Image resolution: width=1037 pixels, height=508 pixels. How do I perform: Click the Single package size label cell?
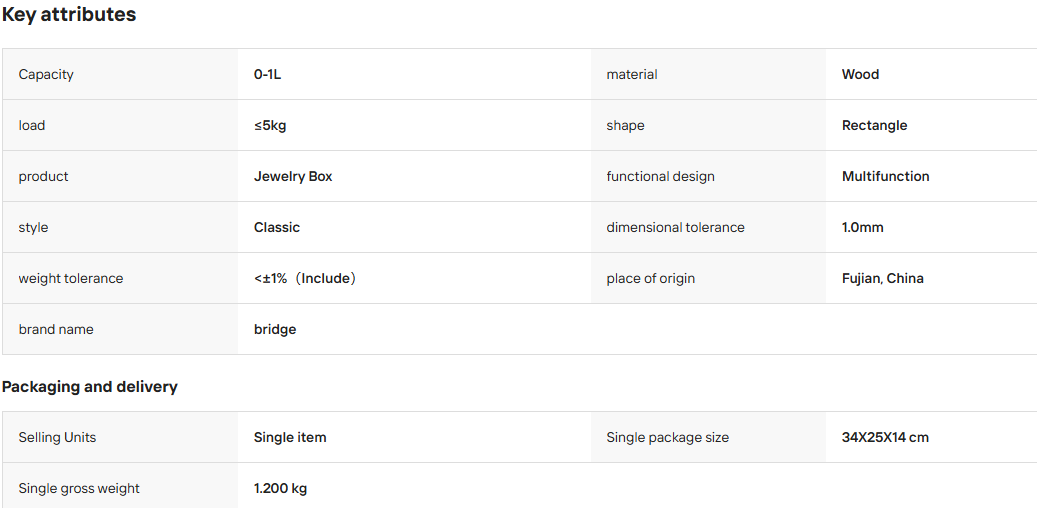708,437
